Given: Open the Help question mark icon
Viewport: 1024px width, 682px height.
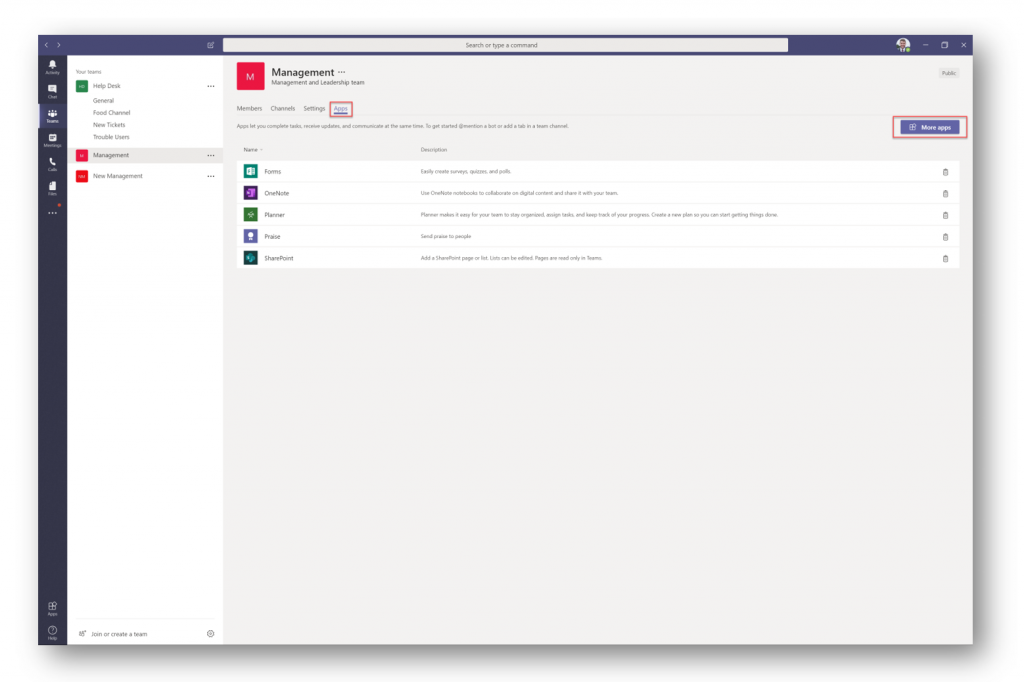Looking at the screenshot, I should [x=52, y=632].
